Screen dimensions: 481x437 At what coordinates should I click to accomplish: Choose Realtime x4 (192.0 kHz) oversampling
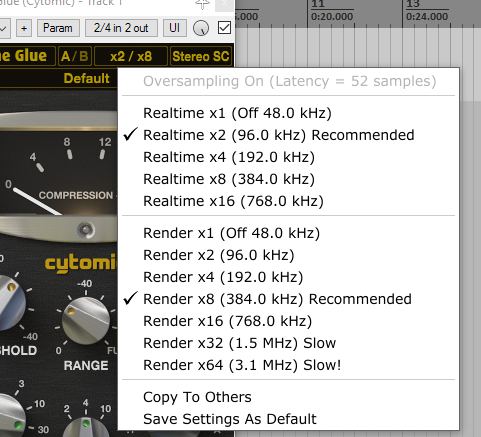point(289,157)
